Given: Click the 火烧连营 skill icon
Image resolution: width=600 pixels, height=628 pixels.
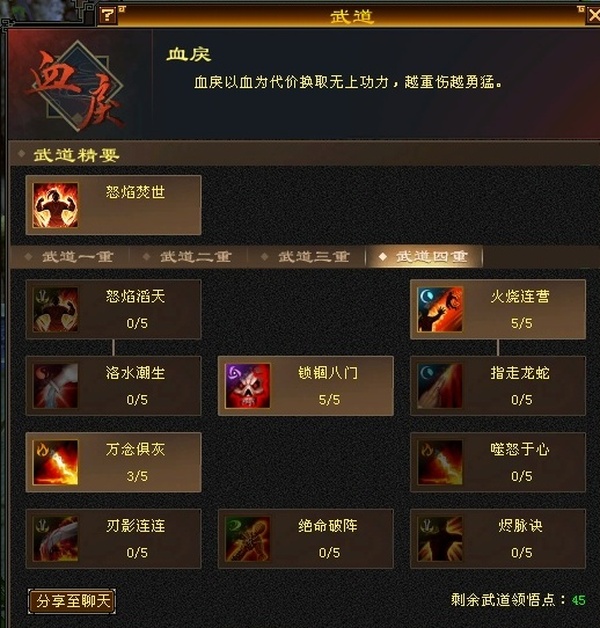Looking at the screenshot, I should click(x=440, y=309).
